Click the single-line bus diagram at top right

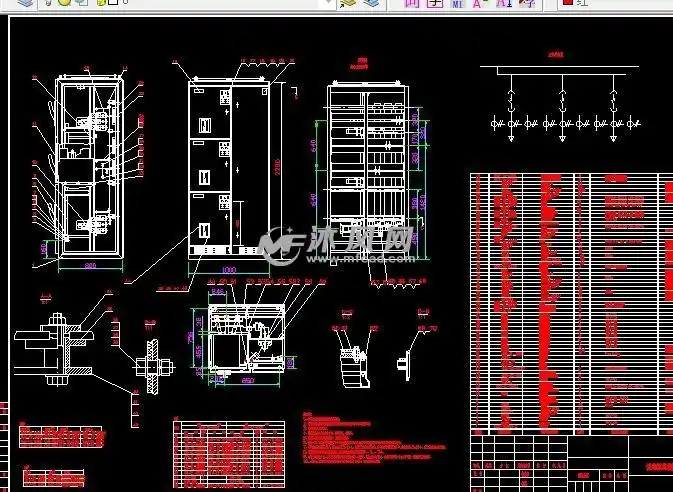561,100
